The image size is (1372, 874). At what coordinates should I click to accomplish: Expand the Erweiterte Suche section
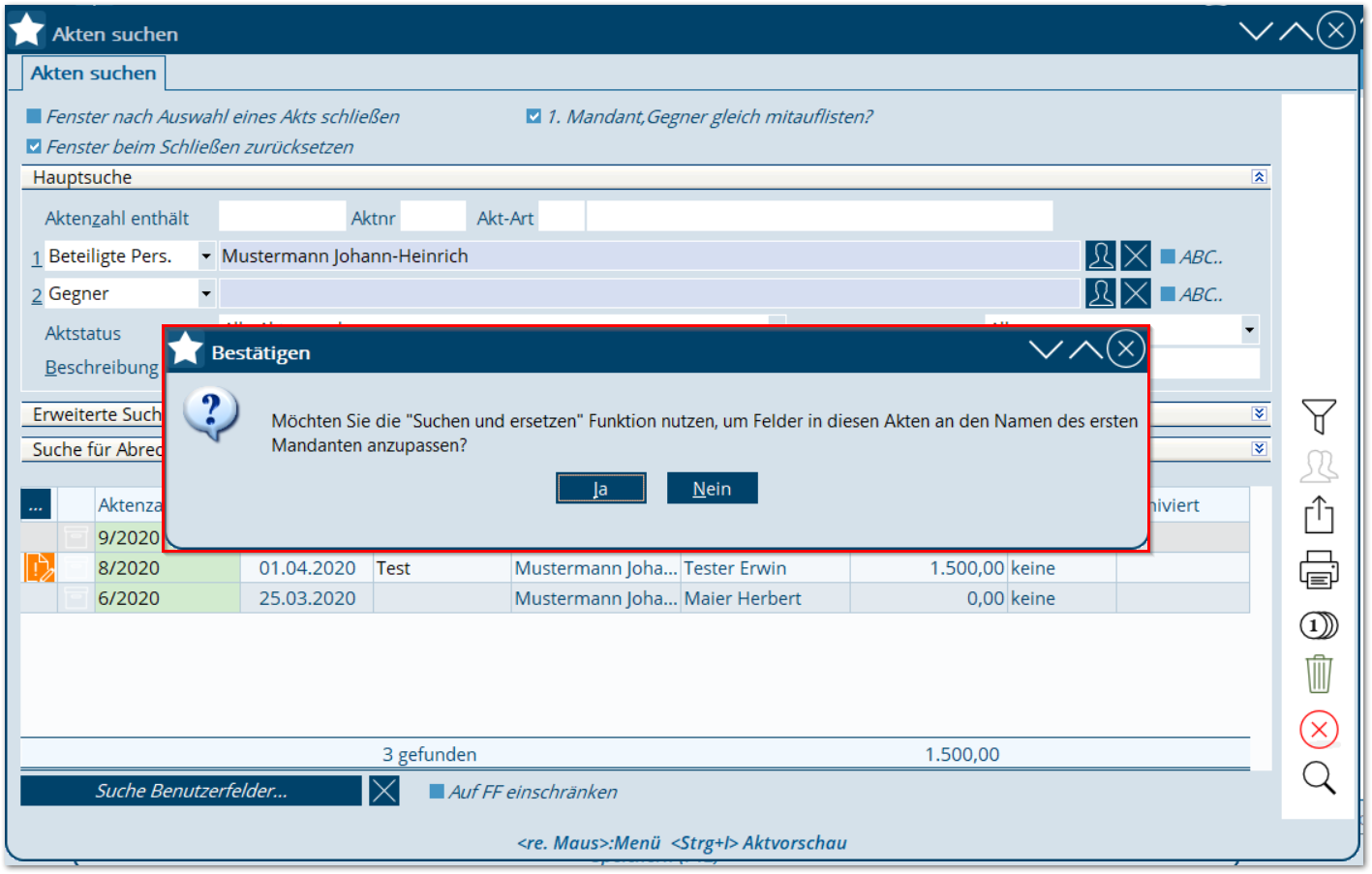click(x=1259, y=413)
